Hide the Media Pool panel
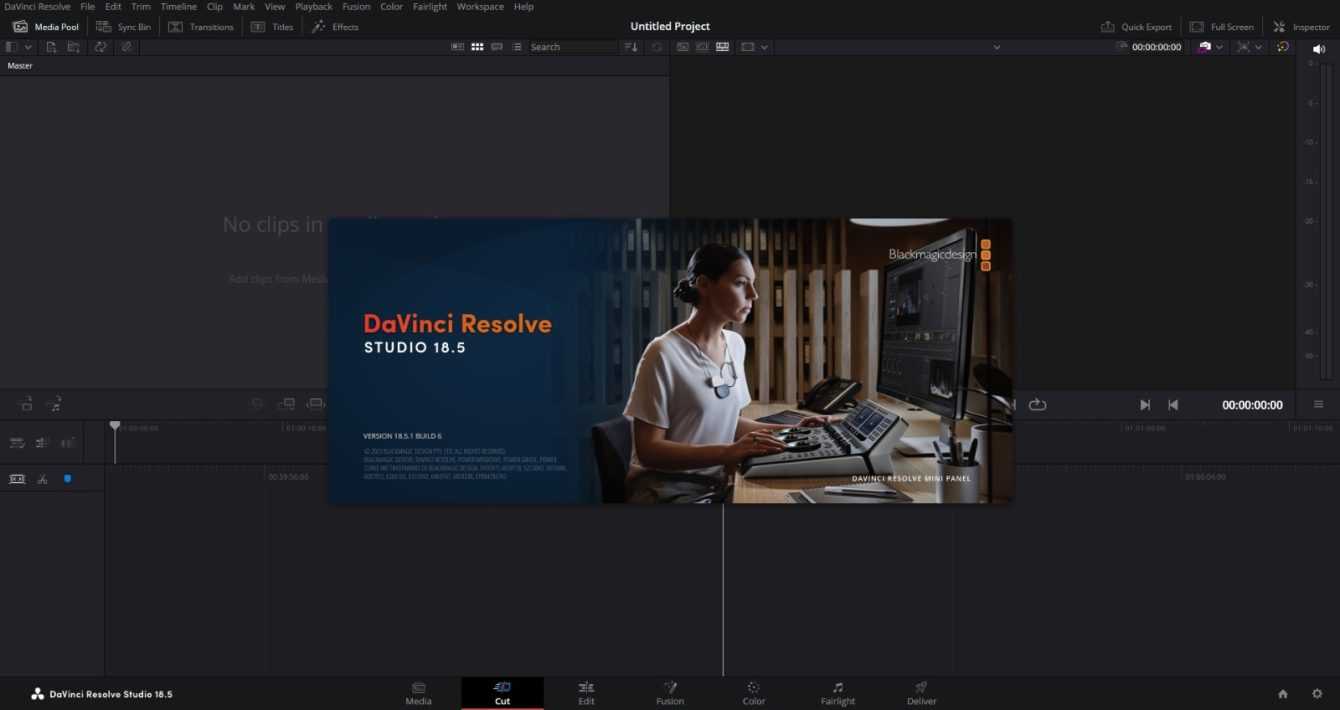 click(45, 26)
